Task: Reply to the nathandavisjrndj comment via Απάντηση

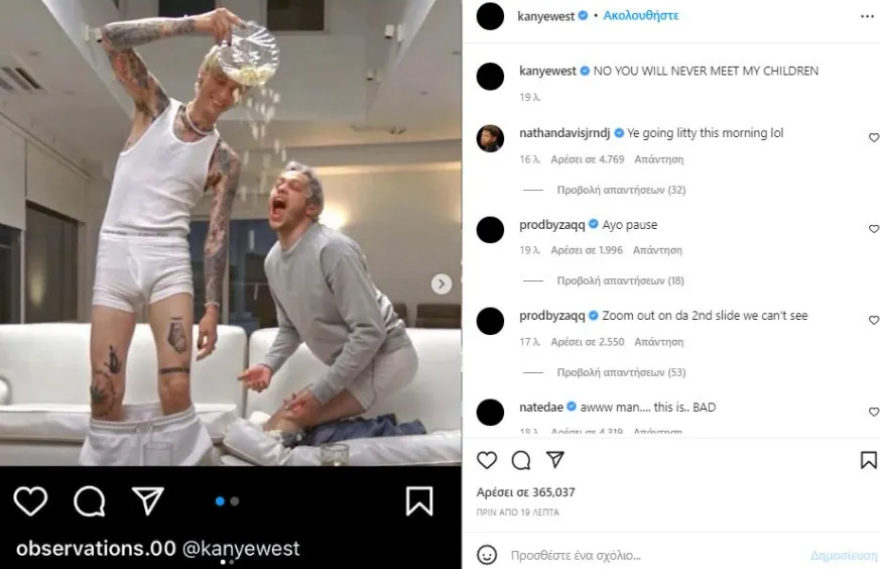Action: click(x=659, y=159)
